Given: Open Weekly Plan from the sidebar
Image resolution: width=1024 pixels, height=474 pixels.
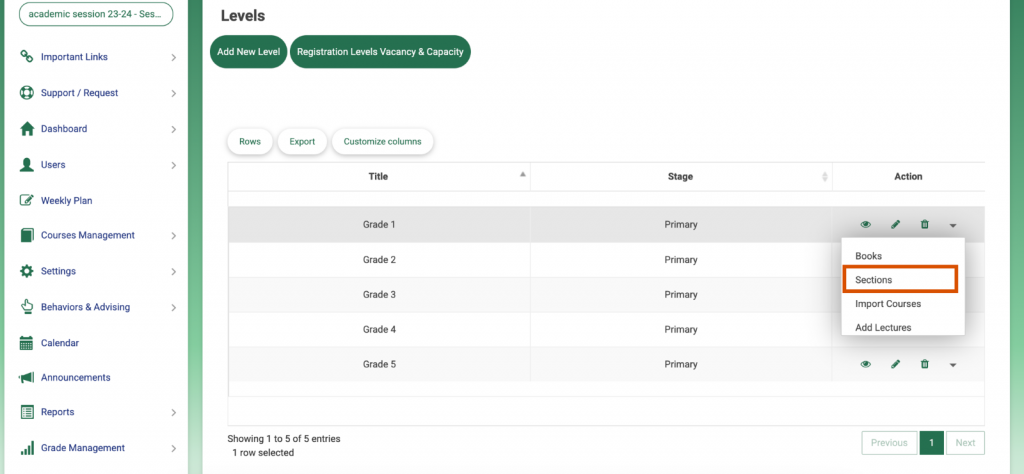Looking at the screenshot, I should pyautogui.click(x=66, y=200).
